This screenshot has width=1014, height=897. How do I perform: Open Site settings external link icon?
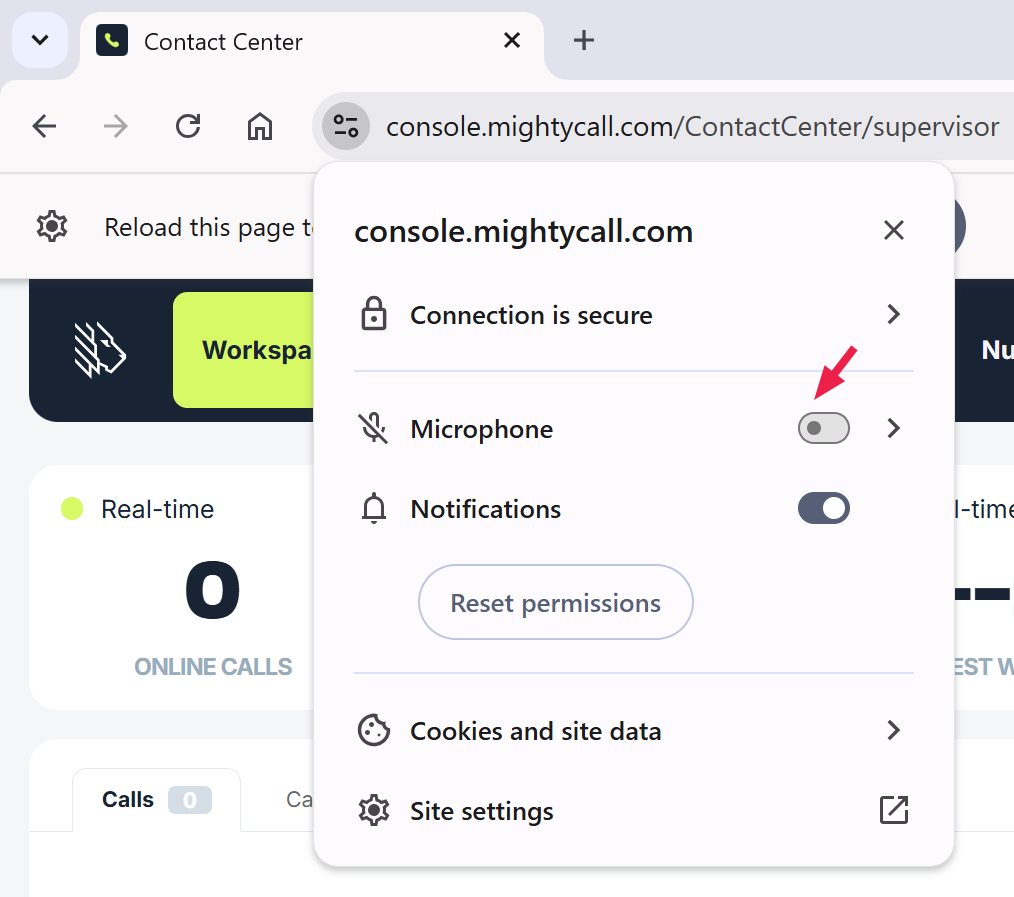pos(893,811)
